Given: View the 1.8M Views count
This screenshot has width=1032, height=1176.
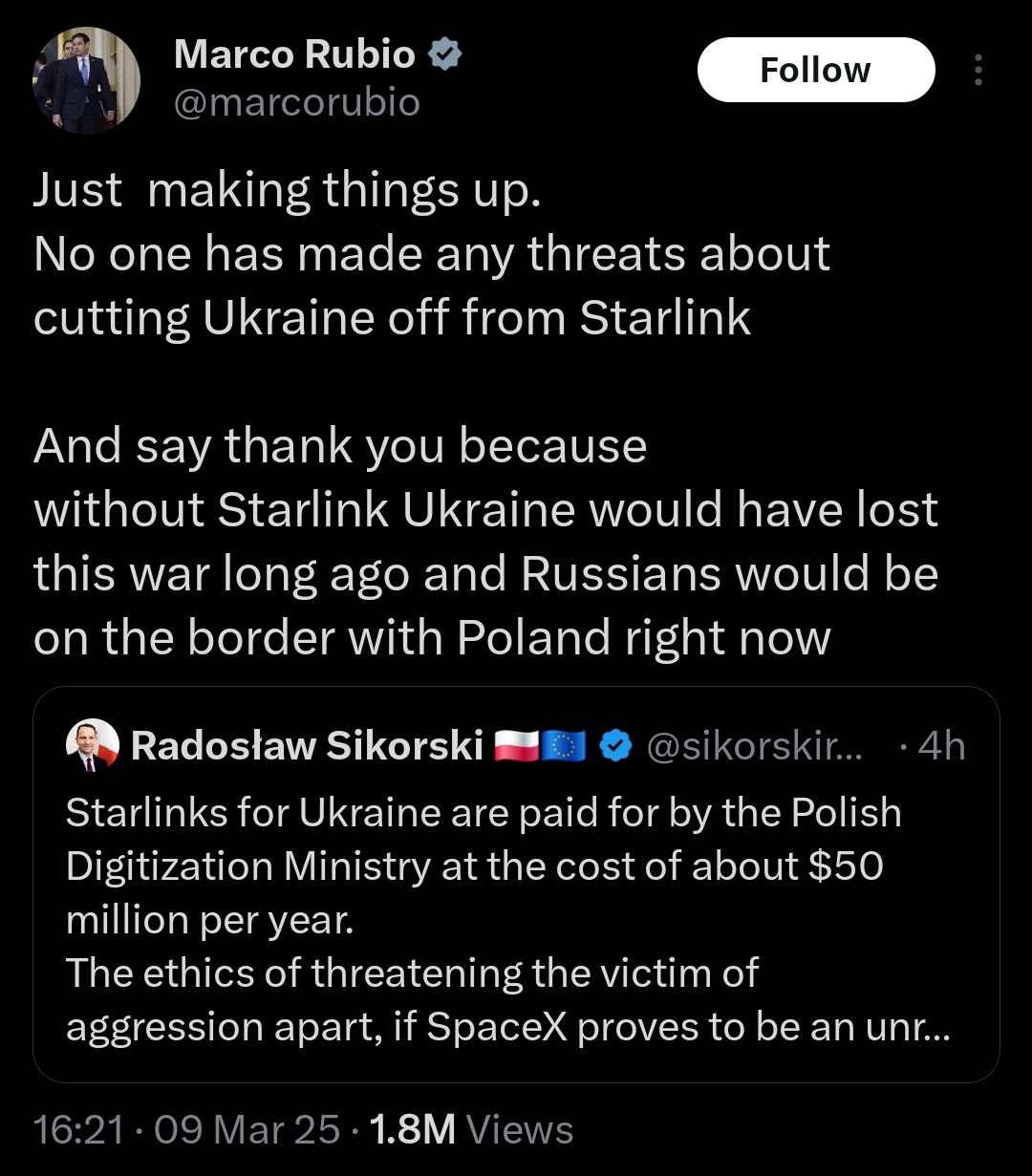Looking at the screenshot, I should point(470,1130).
